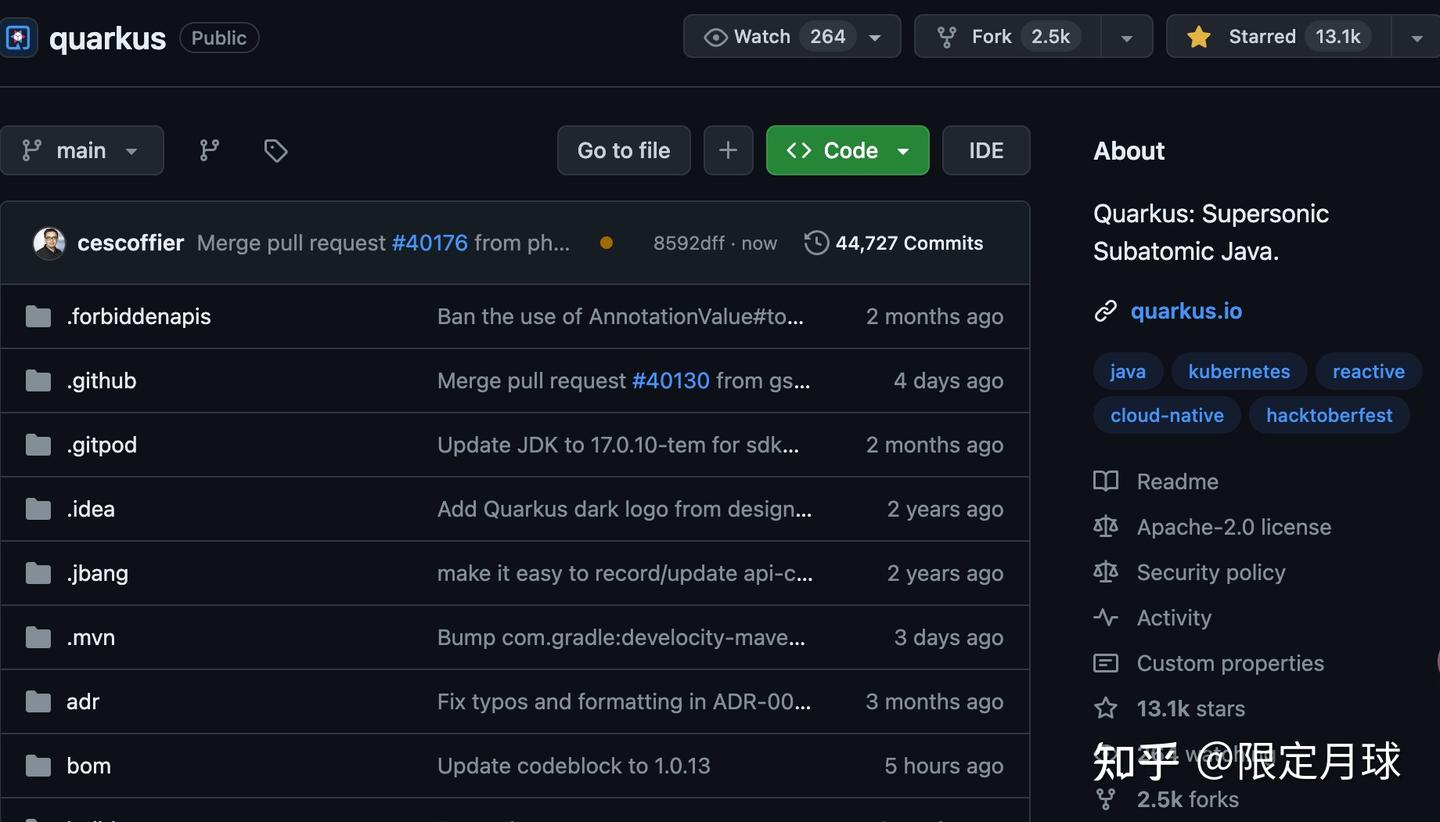
Task: View the 44,727 Commits history
Action: (x=909, y=243)
